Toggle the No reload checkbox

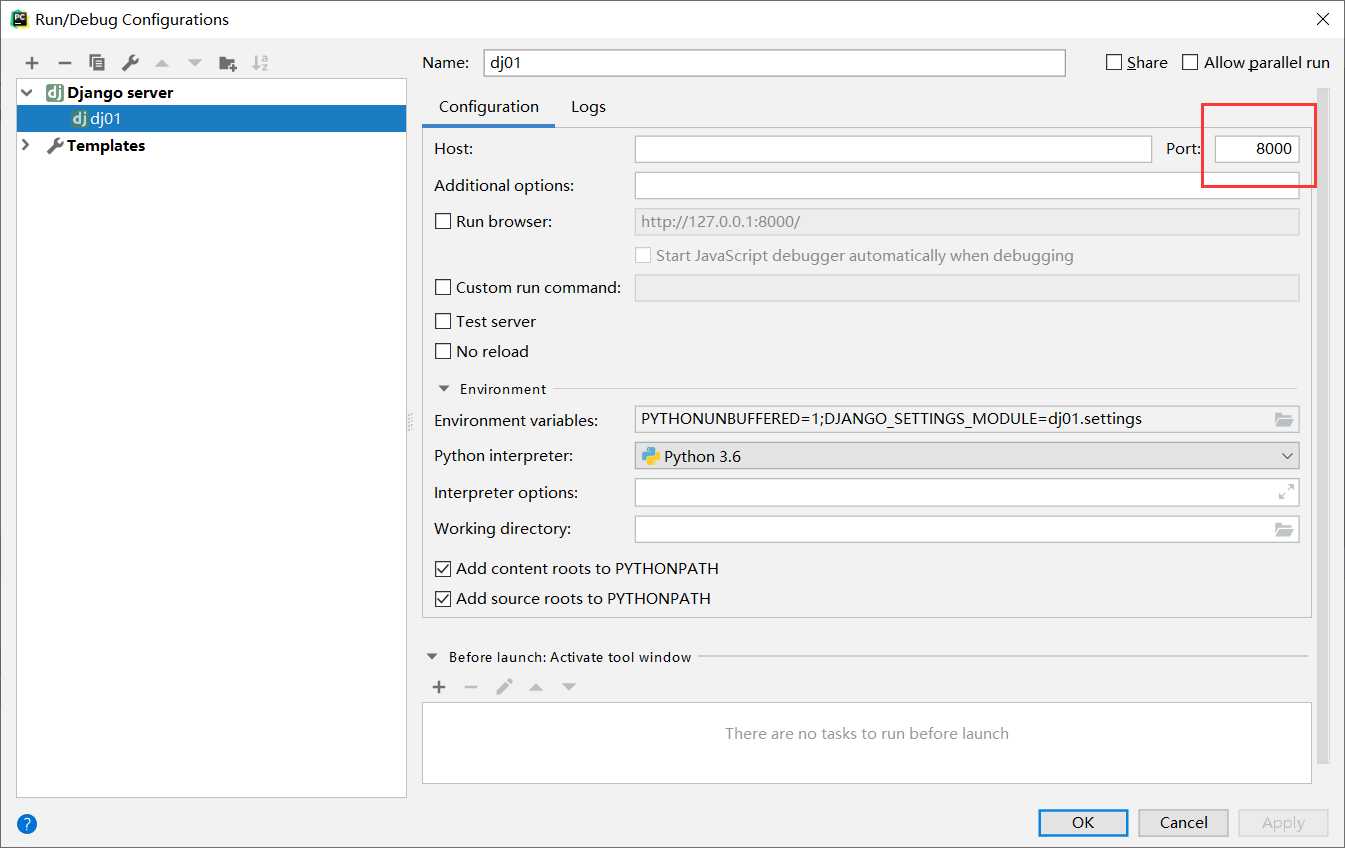(x=443, y=352)
